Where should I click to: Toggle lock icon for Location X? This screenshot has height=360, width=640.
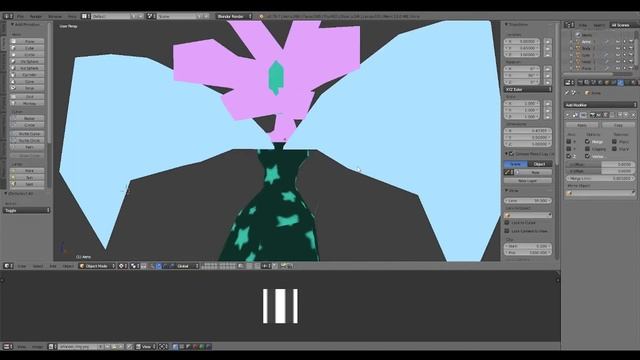pyautogui.click(x=548, y=42)
